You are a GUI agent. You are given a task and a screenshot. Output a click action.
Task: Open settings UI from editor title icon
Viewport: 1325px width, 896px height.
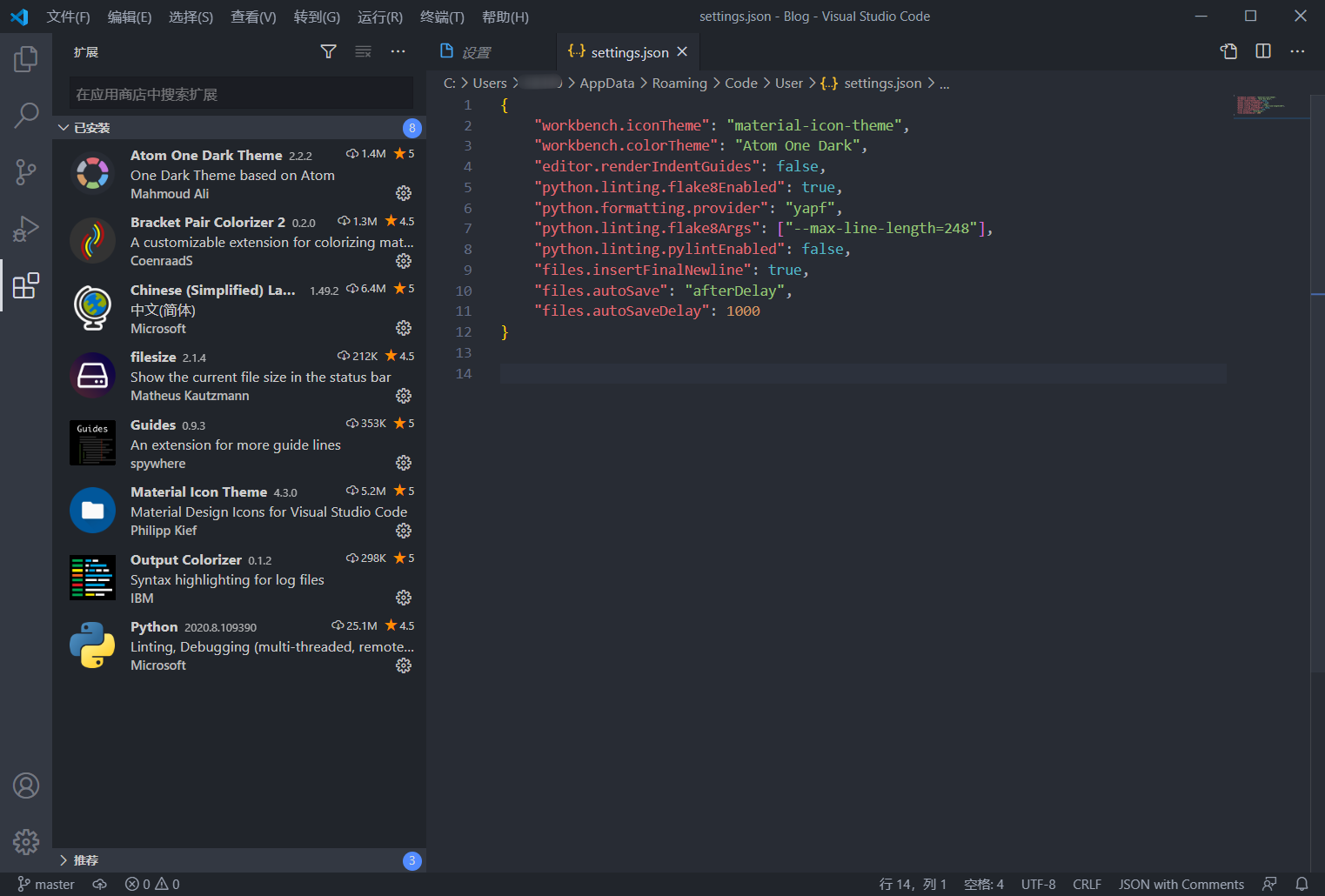[1228, 51]
